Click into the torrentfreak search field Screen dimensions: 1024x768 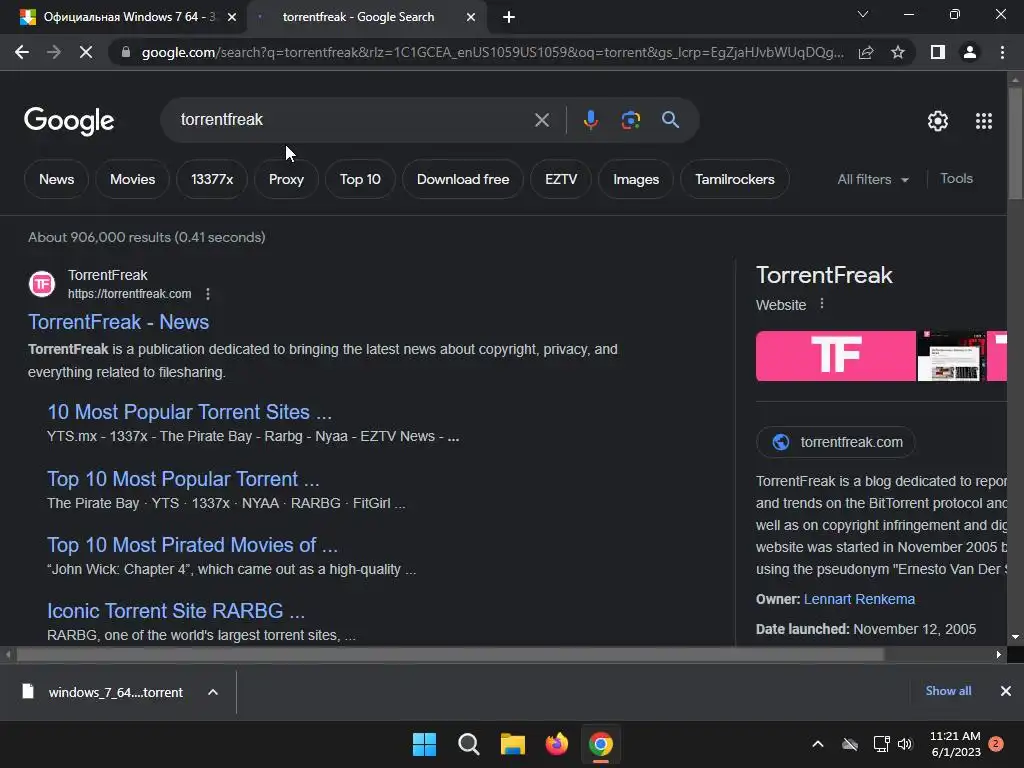click(353, 120)
